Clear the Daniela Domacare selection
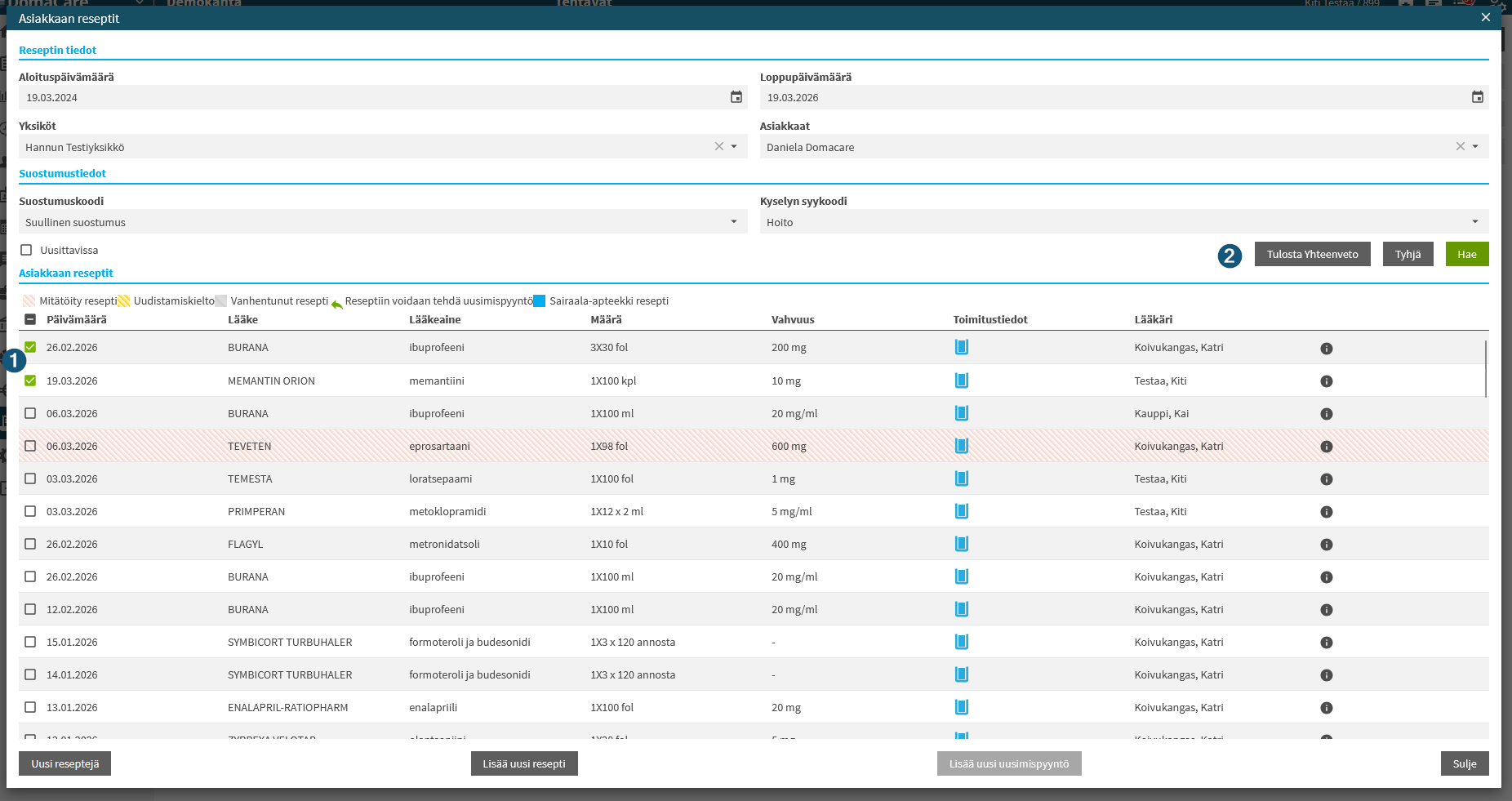1512x801 pixels. pos(1461,147)
